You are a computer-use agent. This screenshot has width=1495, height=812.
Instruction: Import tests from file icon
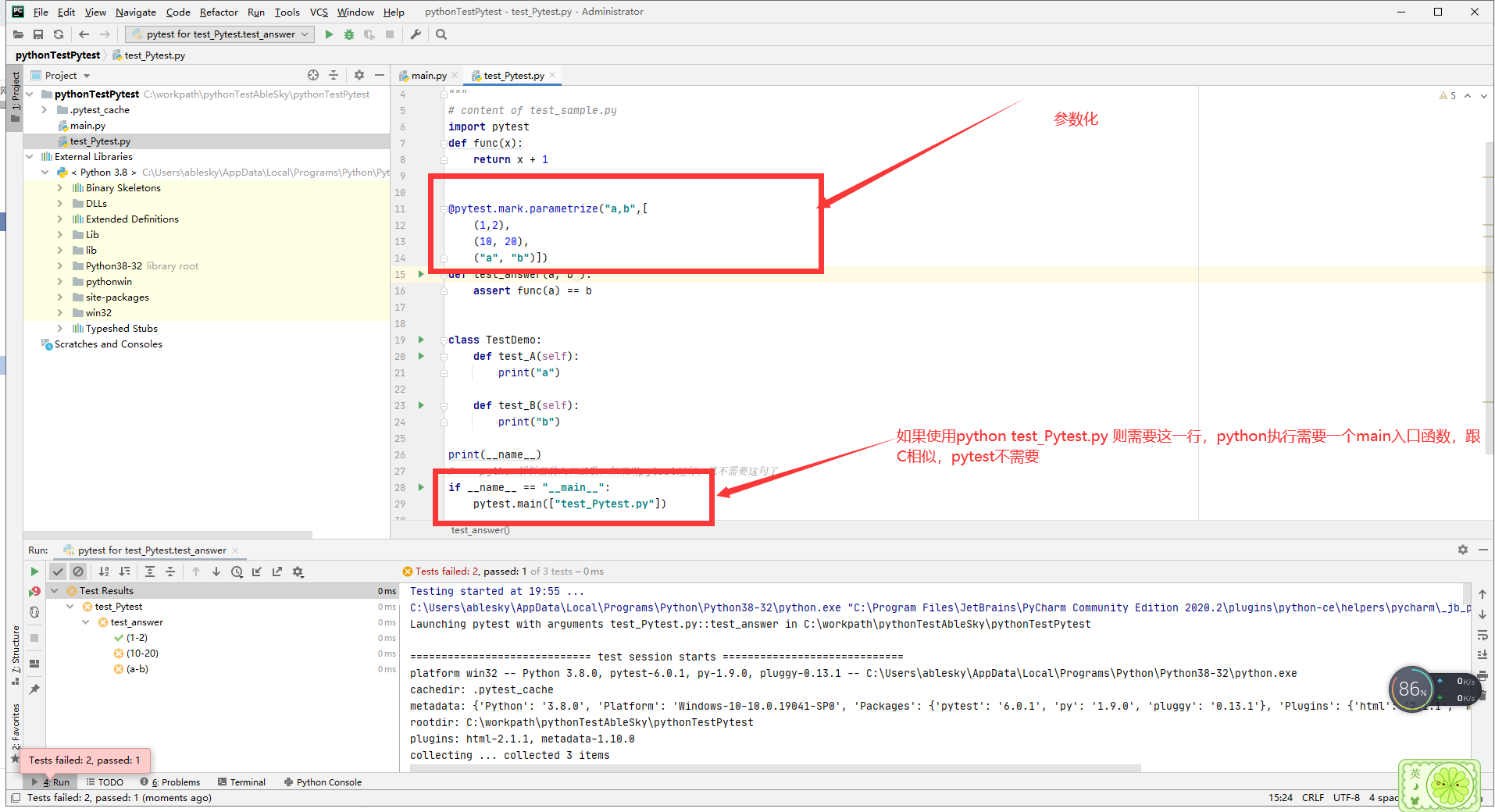pyautogui.click(x=257, y=572)
